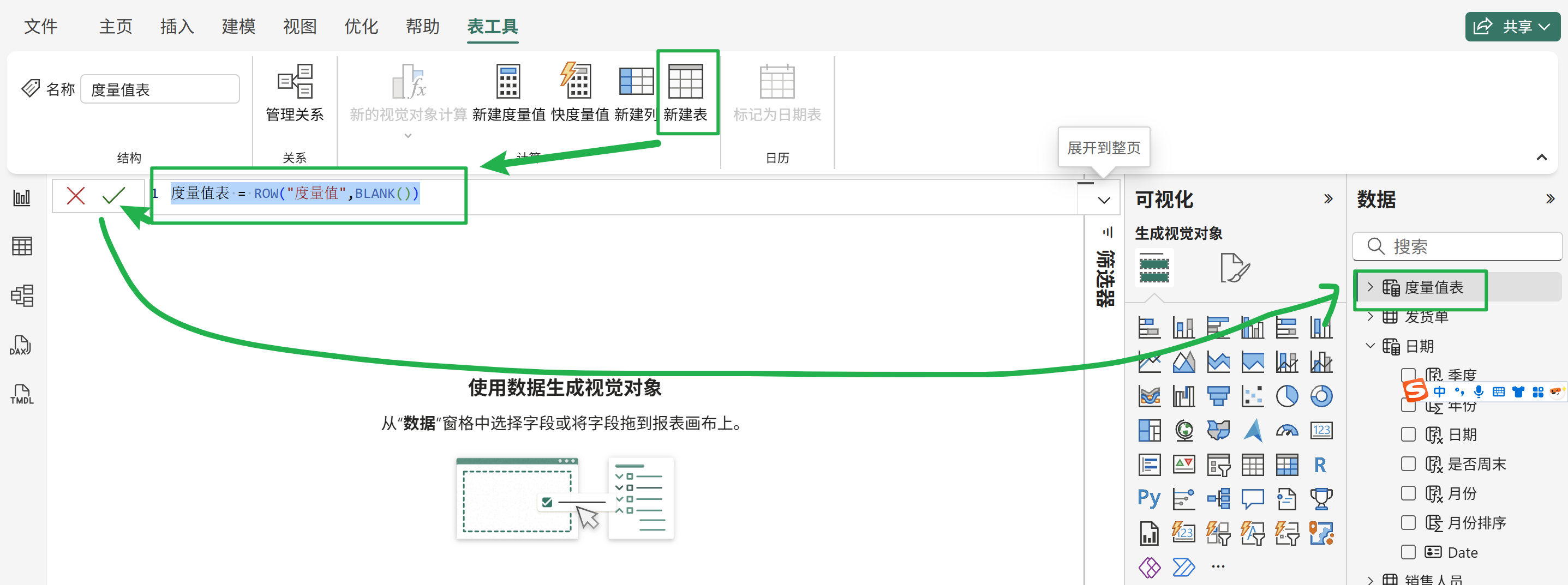1568x585 pixels.
Task: Open the 文件 menu
Action: pos(41,26)
